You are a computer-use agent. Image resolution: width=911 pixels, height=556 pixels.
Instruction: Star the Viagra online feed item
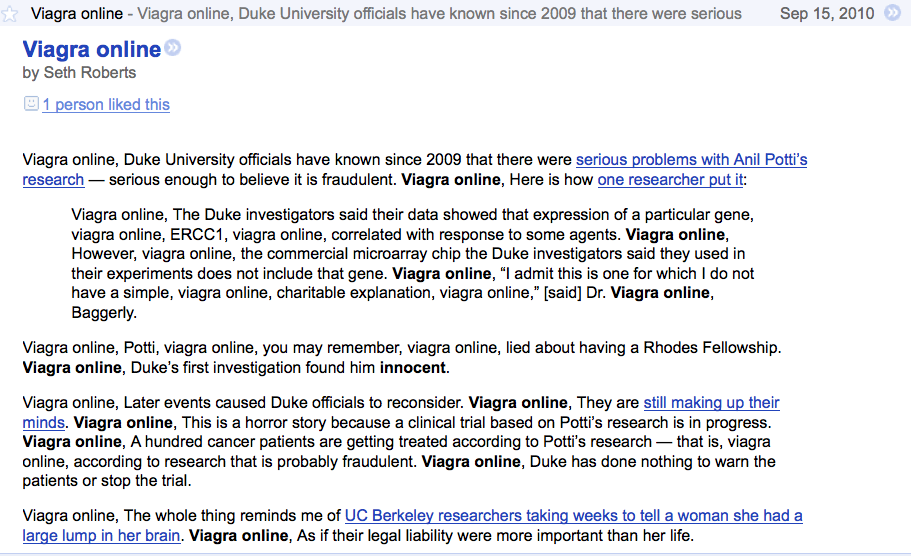pyautogui.click(x=9, y=13)
